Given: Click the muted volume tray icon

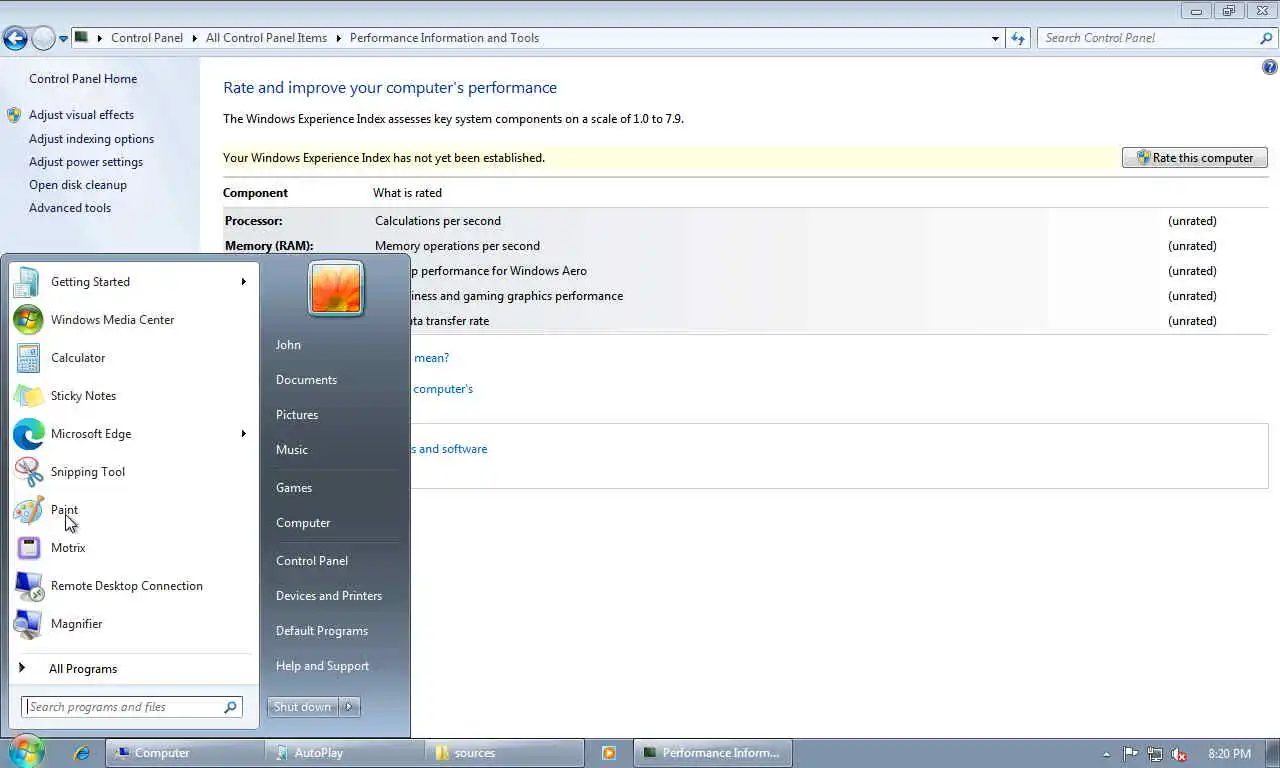Looking at the screenshot, I should (x=1179, y=754).
